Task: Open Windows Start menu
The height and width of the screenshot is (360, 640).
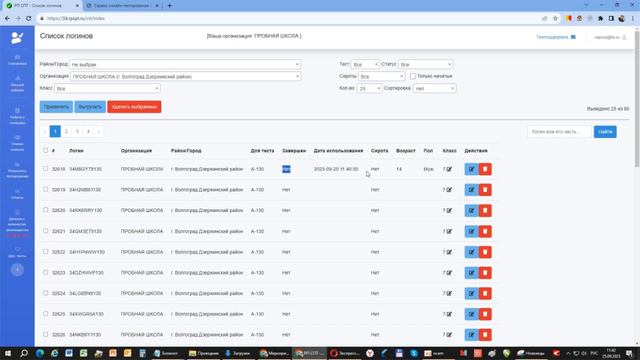Action: (8, 353)
